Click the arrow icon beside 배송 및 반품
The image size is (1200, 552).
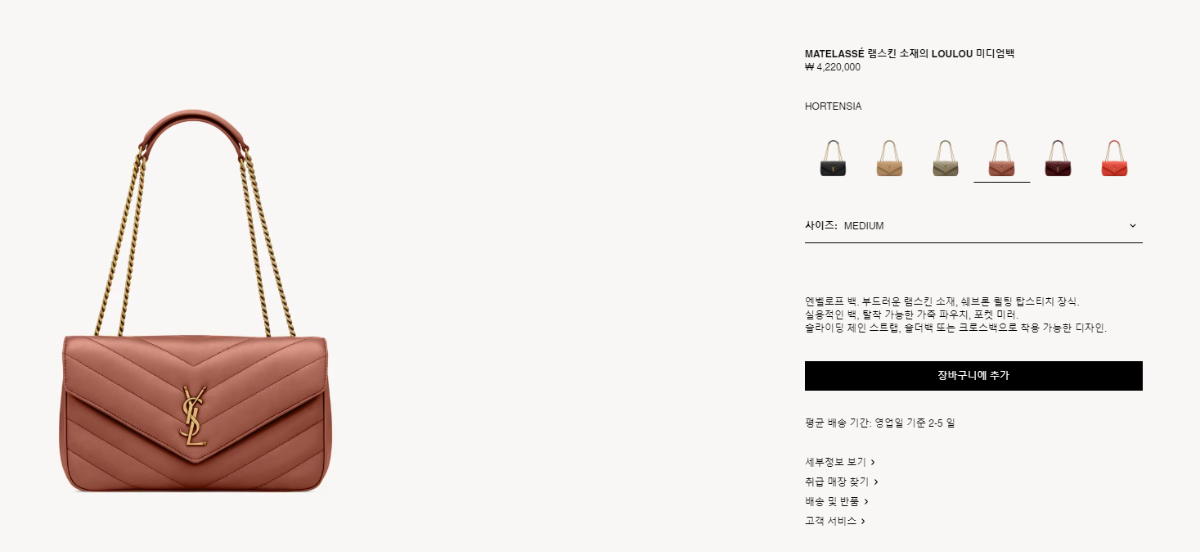pos(866,501)
